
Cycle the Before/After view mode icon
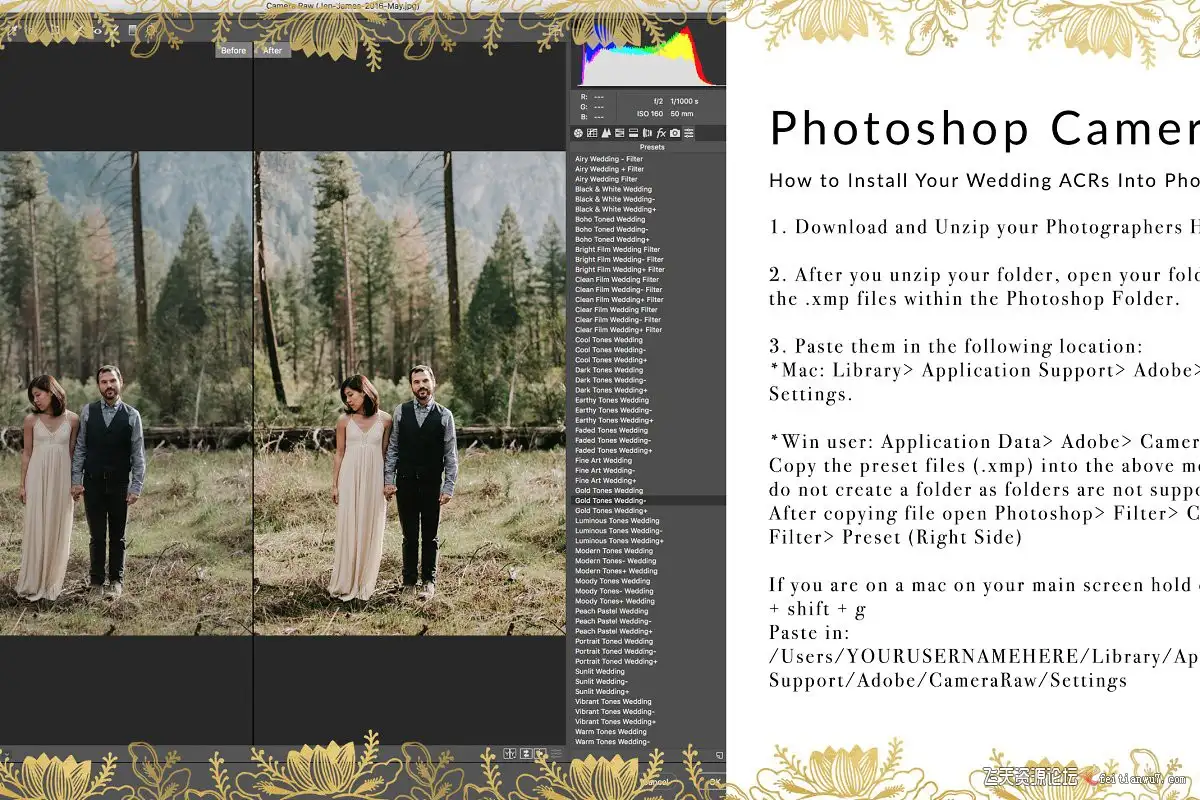pyautogui.click(x=510, y=754)
